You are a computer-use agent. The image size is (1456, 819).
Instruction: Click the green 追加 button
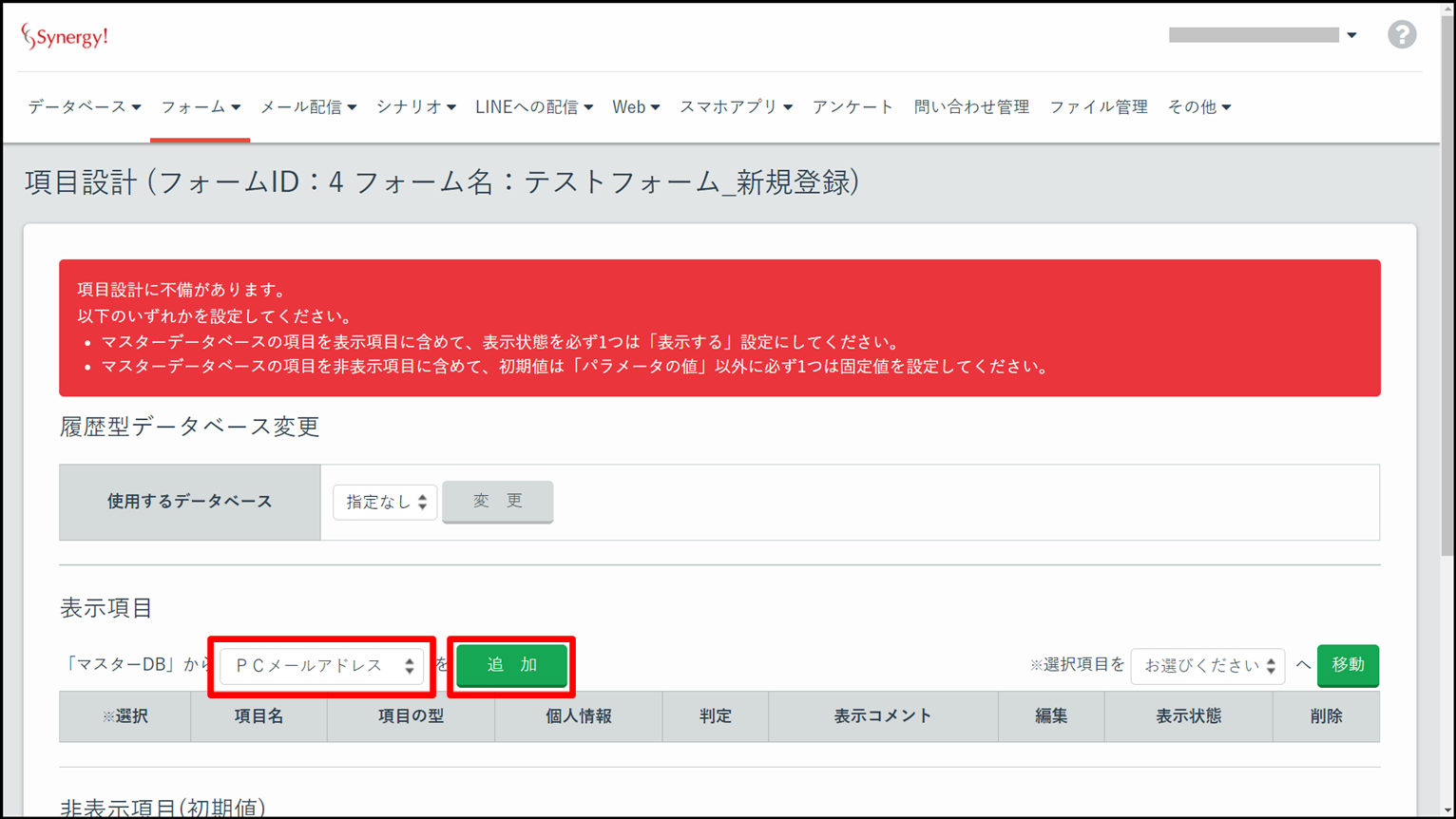click(511, 665)
